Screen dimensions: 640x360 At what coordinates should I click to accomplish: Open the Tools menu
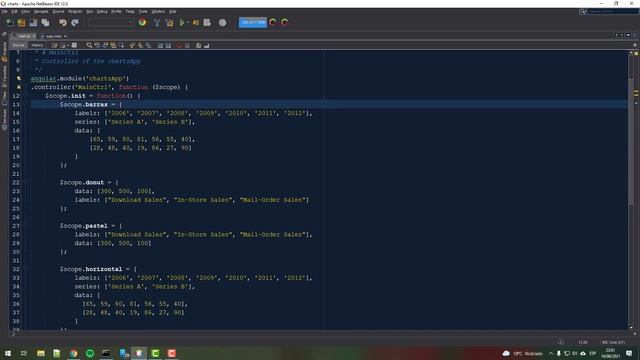(143, 11)
